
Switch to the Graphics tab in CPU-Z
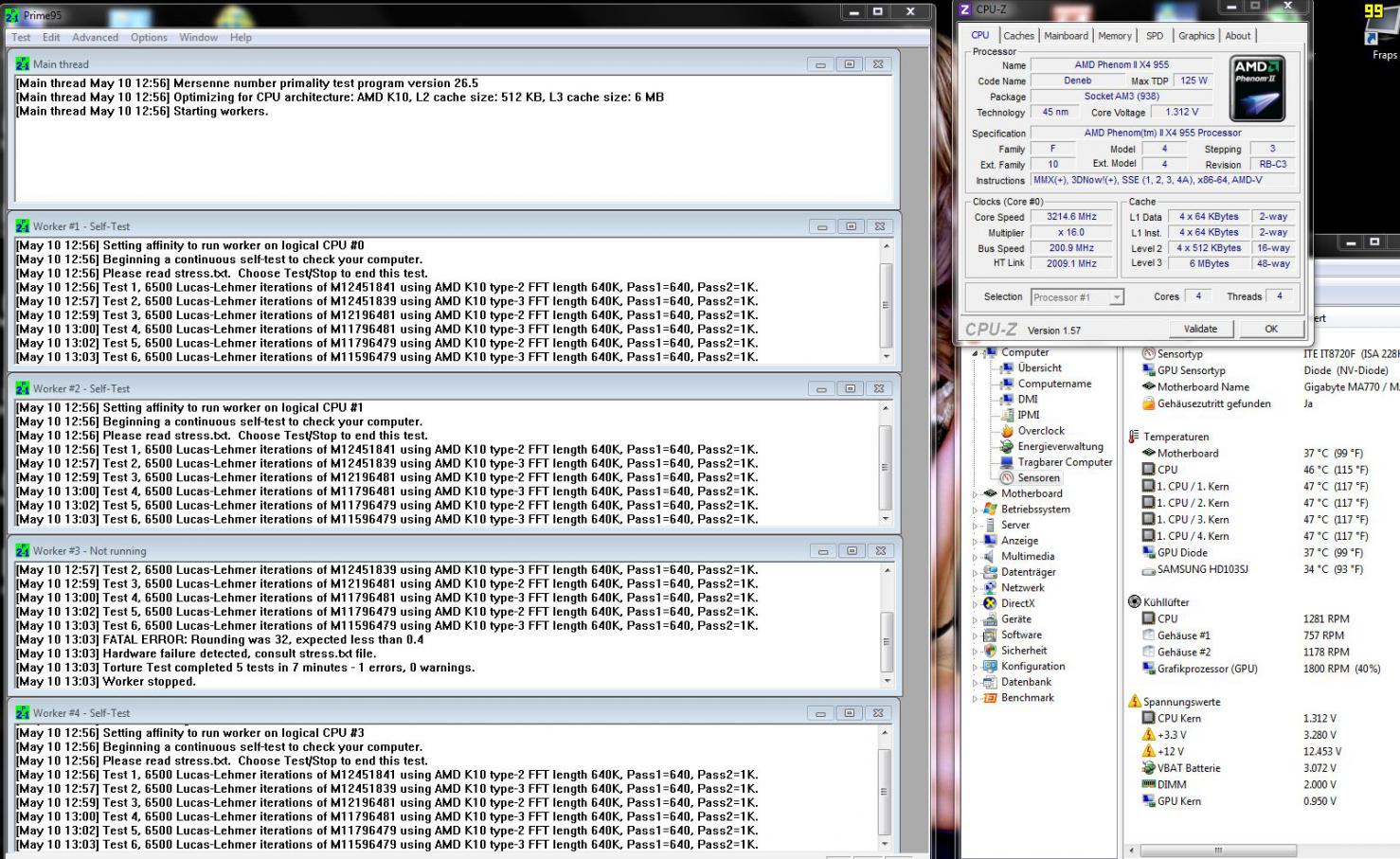point(1196,36)
